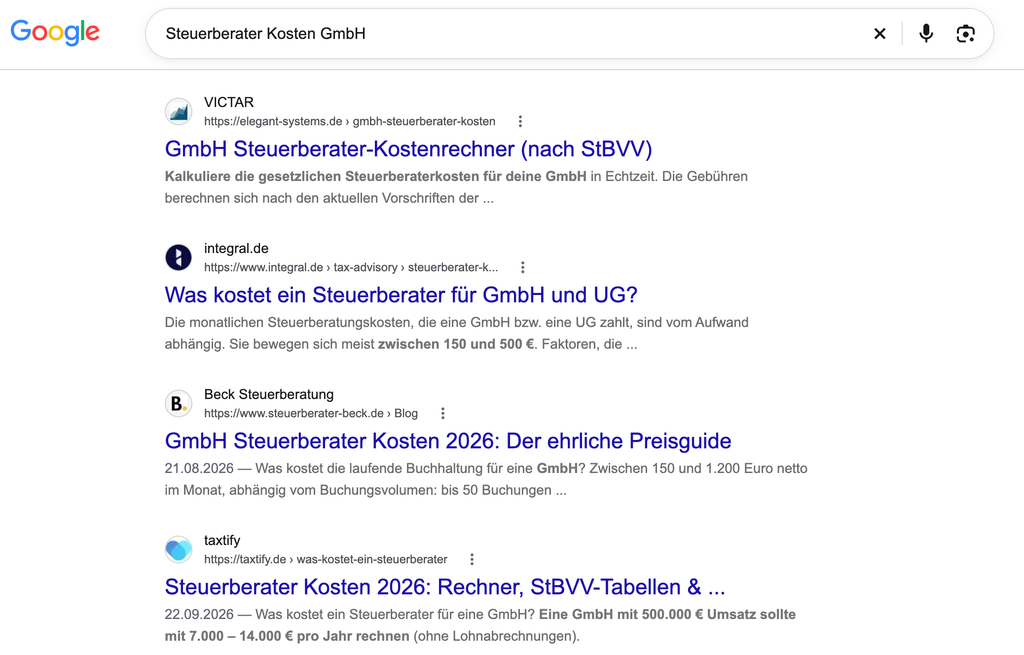Open the three-dot menu for Beck Steuerberatung result

(443, 413)
